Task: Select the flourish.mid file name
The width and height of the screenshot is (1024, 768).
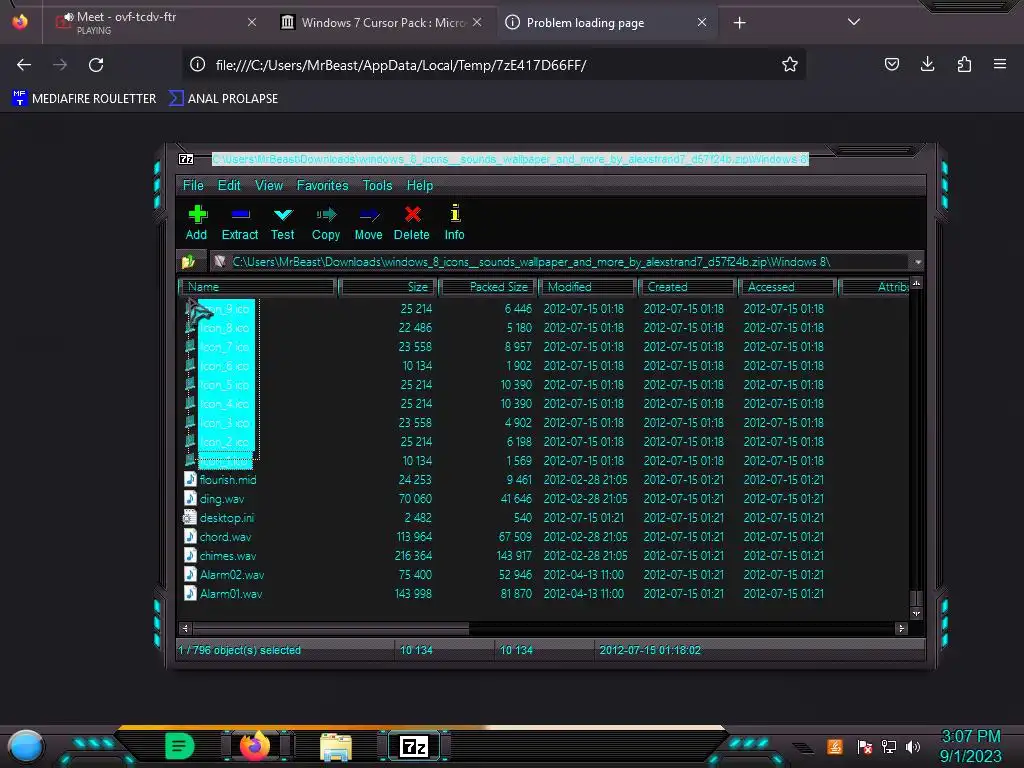Action: pyautogui.click(x=228, y=479)
